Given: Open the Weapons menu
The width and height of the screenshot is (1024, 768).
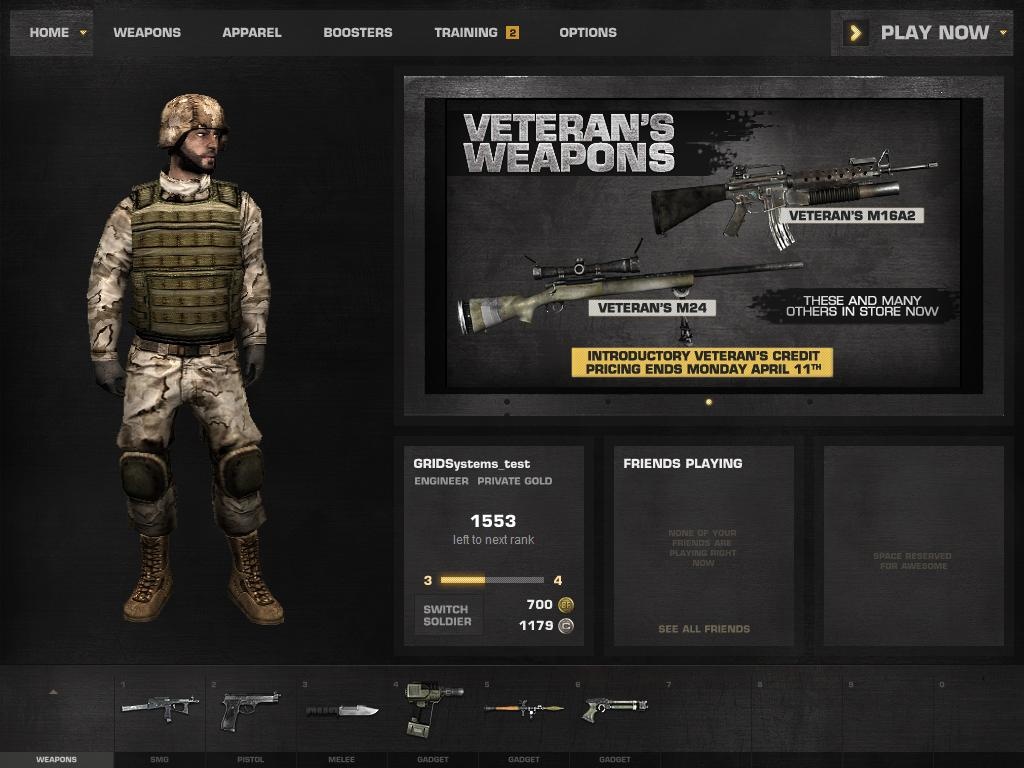Looking at the screenshot, I should click(x=147, y=33).
